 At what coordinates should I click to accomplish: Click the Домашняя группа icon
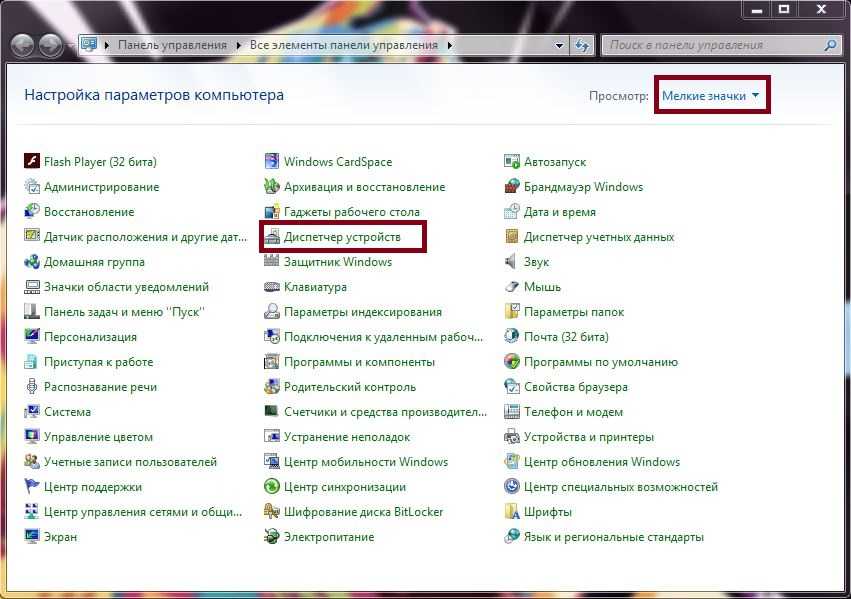click(x=32, y=262)
